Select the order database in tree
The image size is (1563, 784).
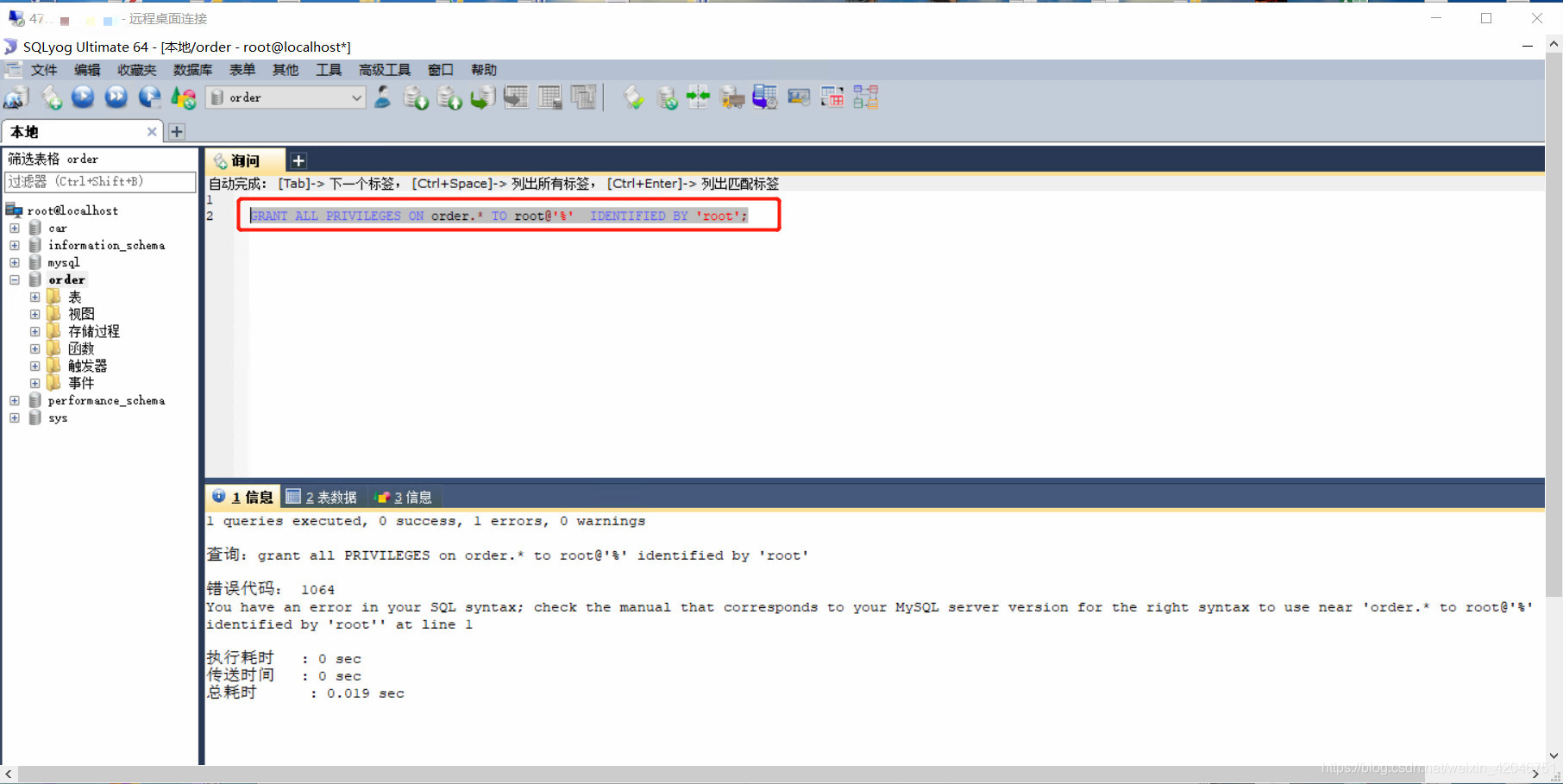click(66, 280)
